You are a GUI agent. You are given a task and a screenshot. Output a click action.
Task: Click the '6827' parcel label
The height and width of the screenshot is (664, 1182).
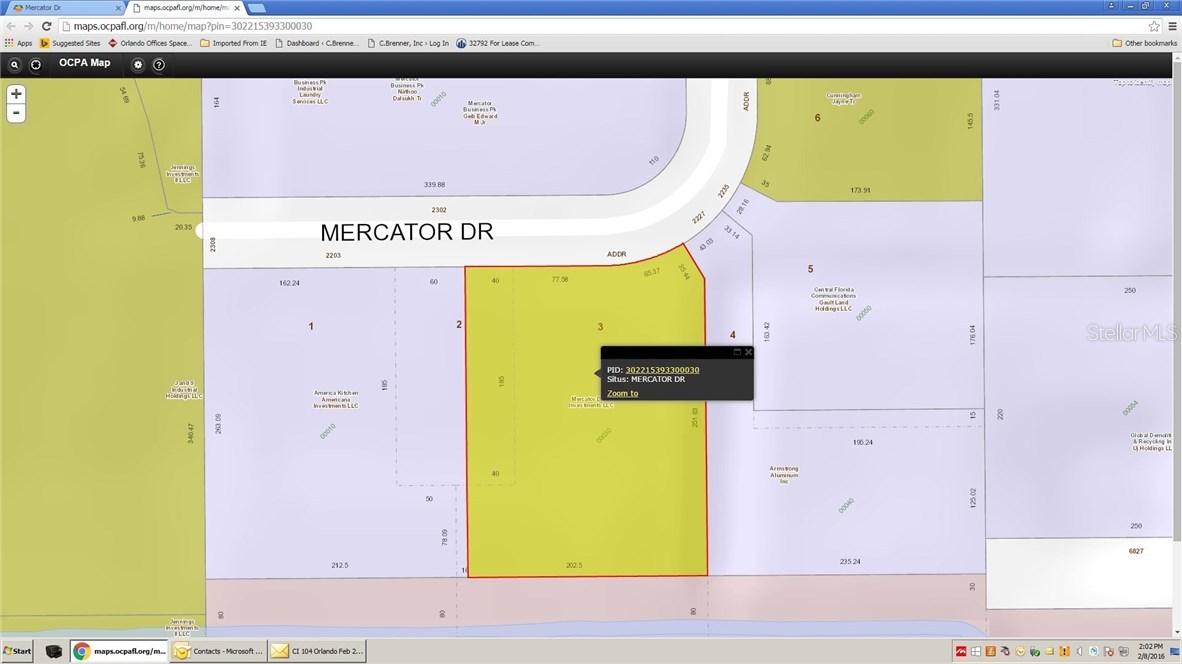(1136, 551)
